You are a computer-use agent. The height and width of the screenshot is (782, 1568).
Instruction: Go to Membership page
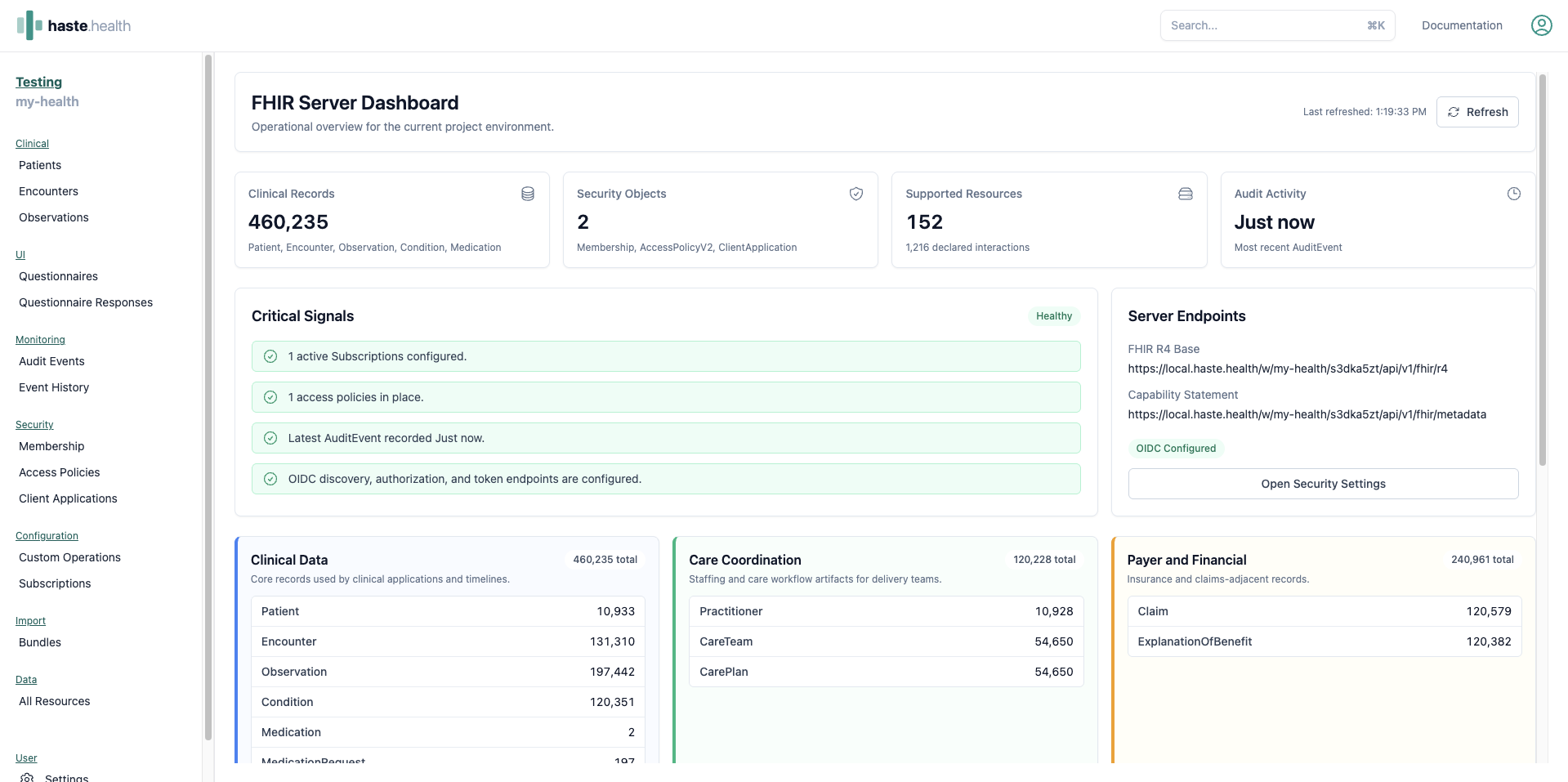[51, 446]
